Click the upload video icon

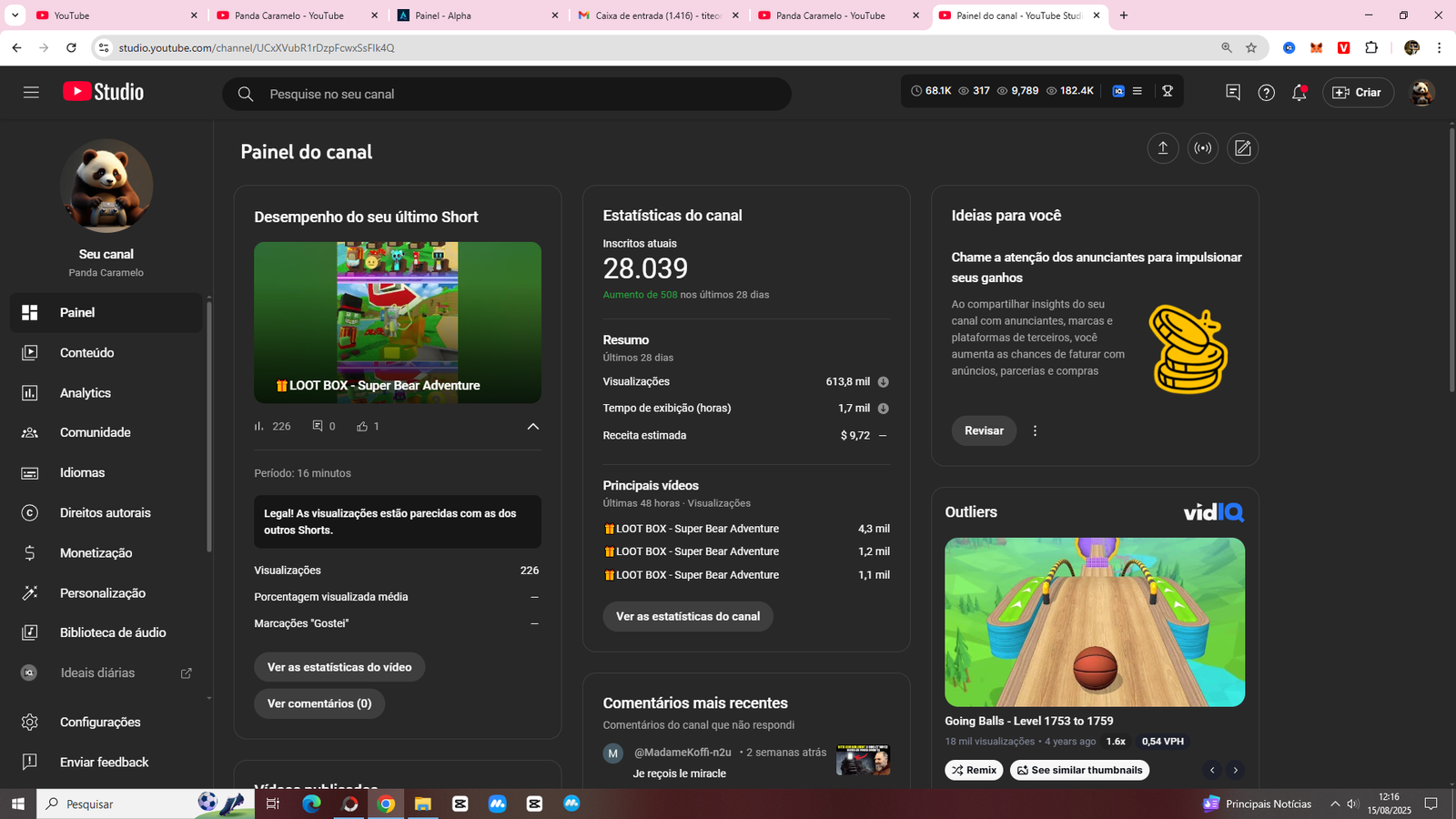1162,148
